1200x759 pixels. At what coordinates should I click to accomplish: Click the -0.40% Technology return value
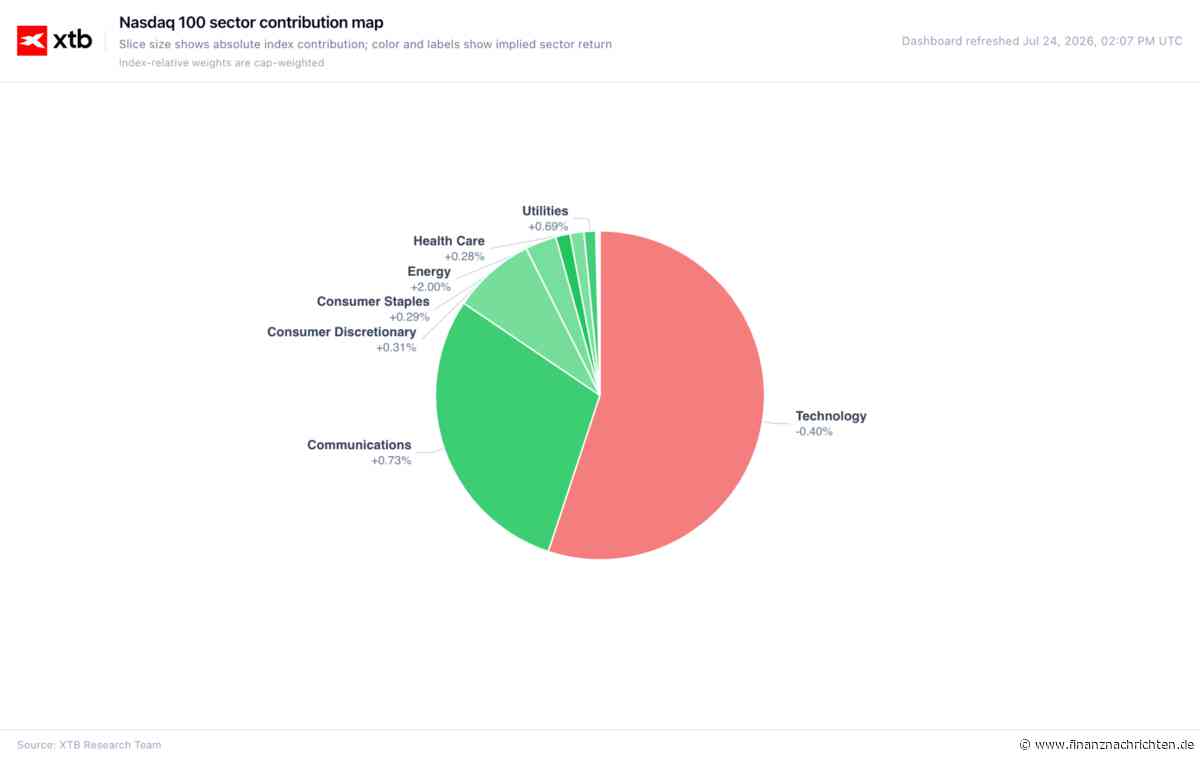tap(814, 432)
